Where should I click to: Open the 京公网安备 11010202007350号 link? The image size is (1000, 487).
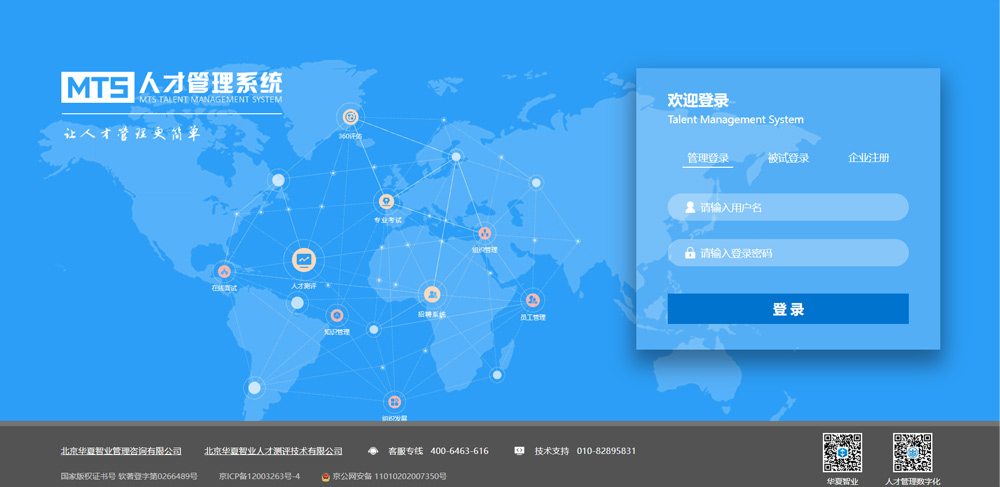(389, 476)
